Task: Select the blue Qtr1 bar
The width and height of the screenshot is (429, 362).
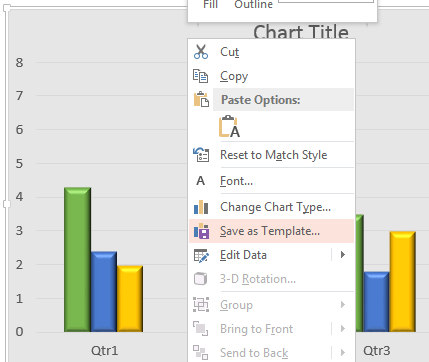Action: click(x=104, y=292)
